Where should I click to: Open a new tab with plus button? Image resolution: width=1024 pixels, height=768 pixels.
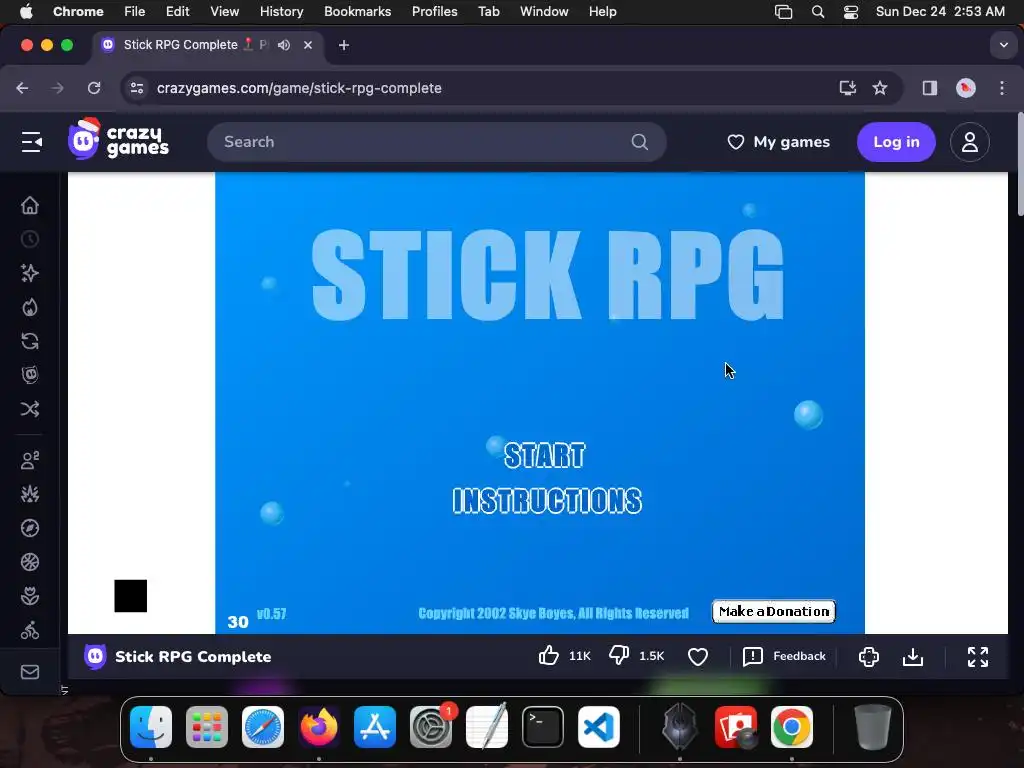344,45
